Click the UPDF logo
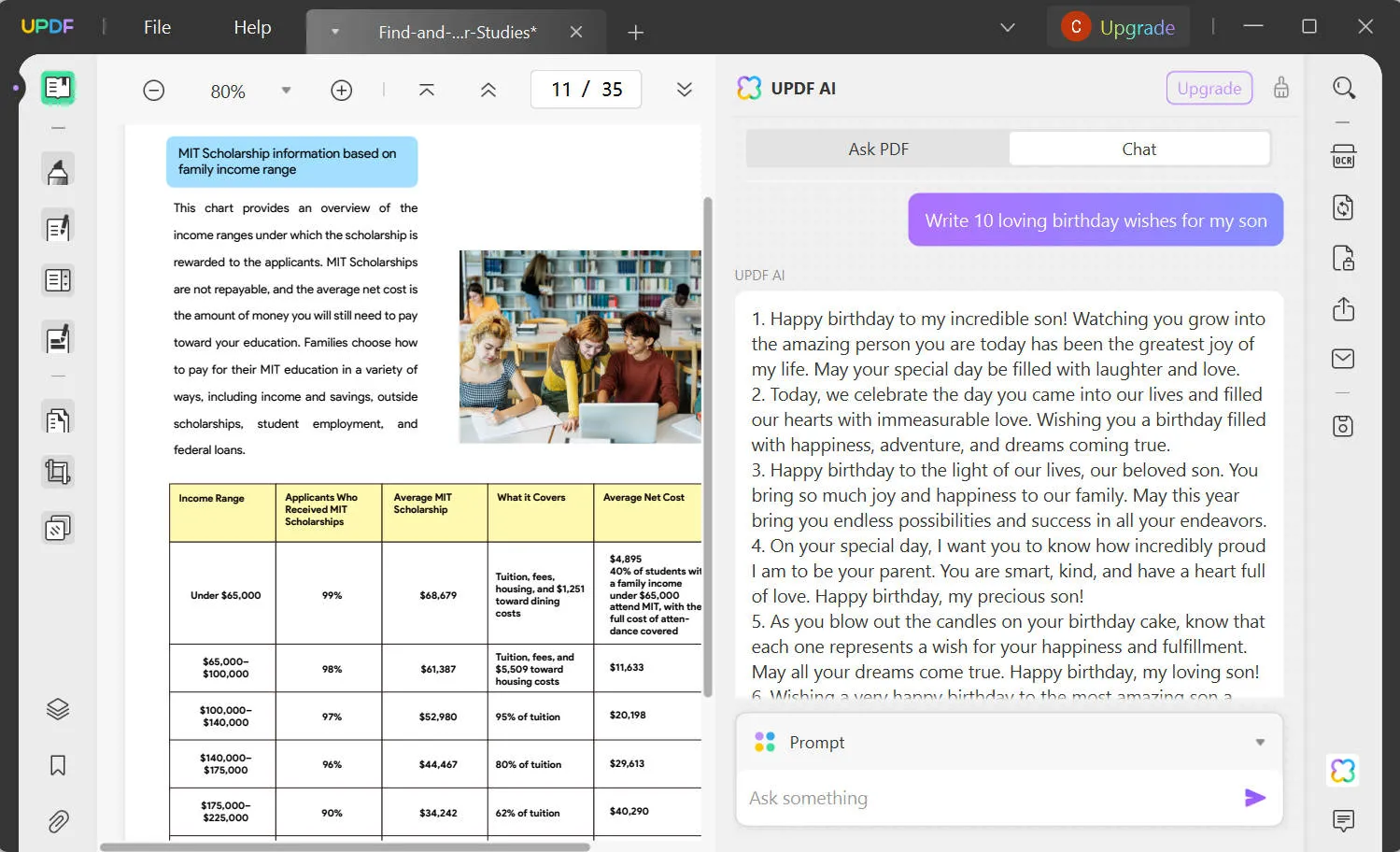1400x852 pixels. click(47, 26)
